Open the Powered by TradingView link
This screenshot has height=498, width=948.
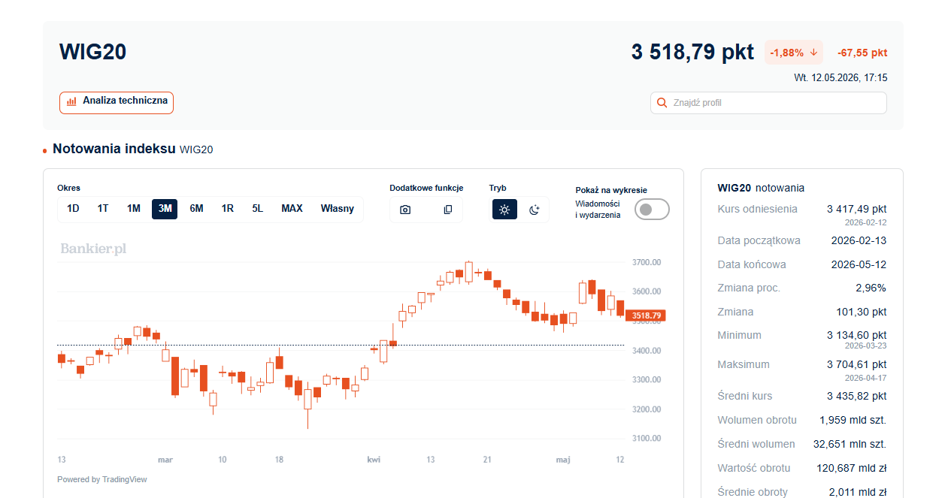point(102,479)
